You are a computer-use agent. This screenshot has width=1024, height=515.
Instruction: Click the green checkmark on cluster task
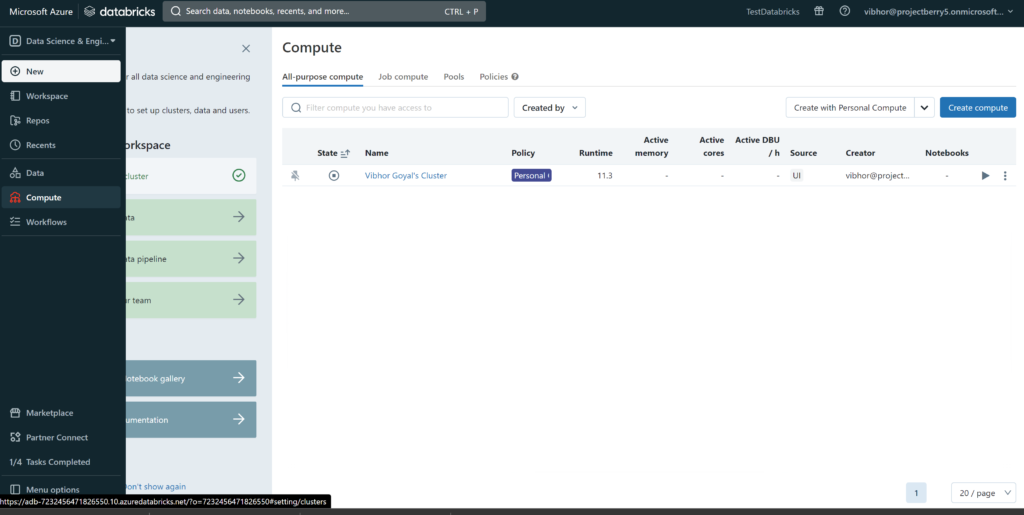[x=239, y=176]
